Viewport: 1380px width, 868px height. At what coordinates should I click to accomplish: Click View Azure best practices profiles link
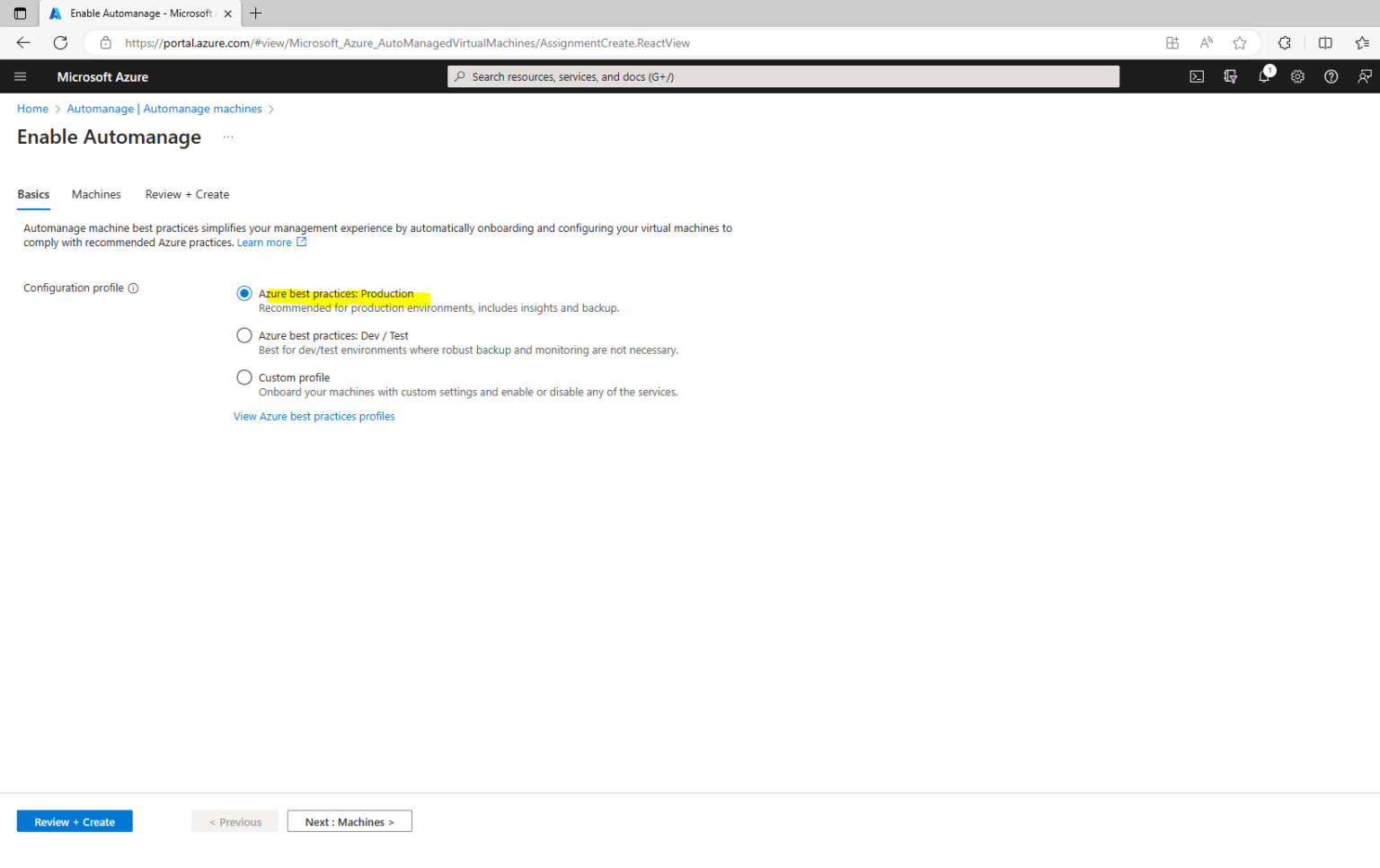(x=314, y=416)
